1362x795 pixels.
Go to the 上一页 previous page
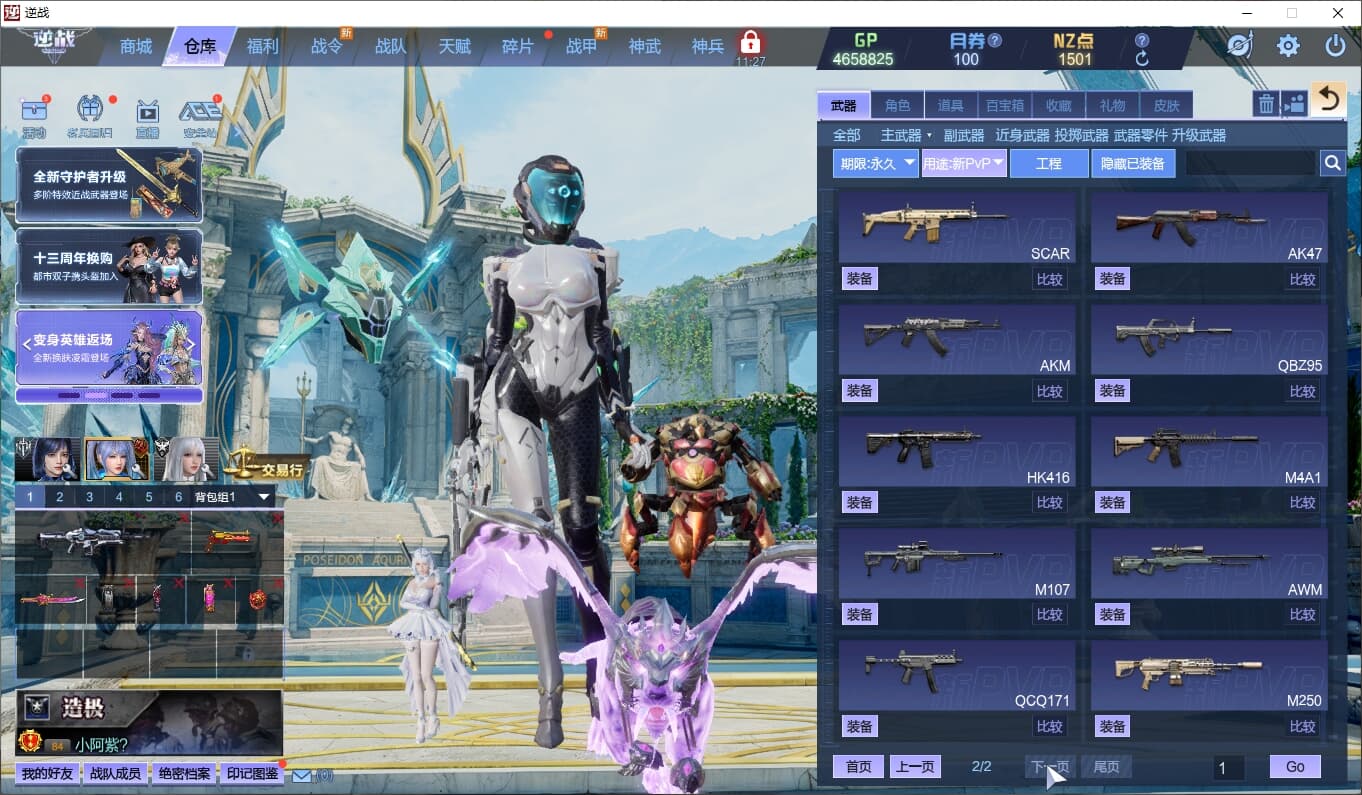(915, 767)
